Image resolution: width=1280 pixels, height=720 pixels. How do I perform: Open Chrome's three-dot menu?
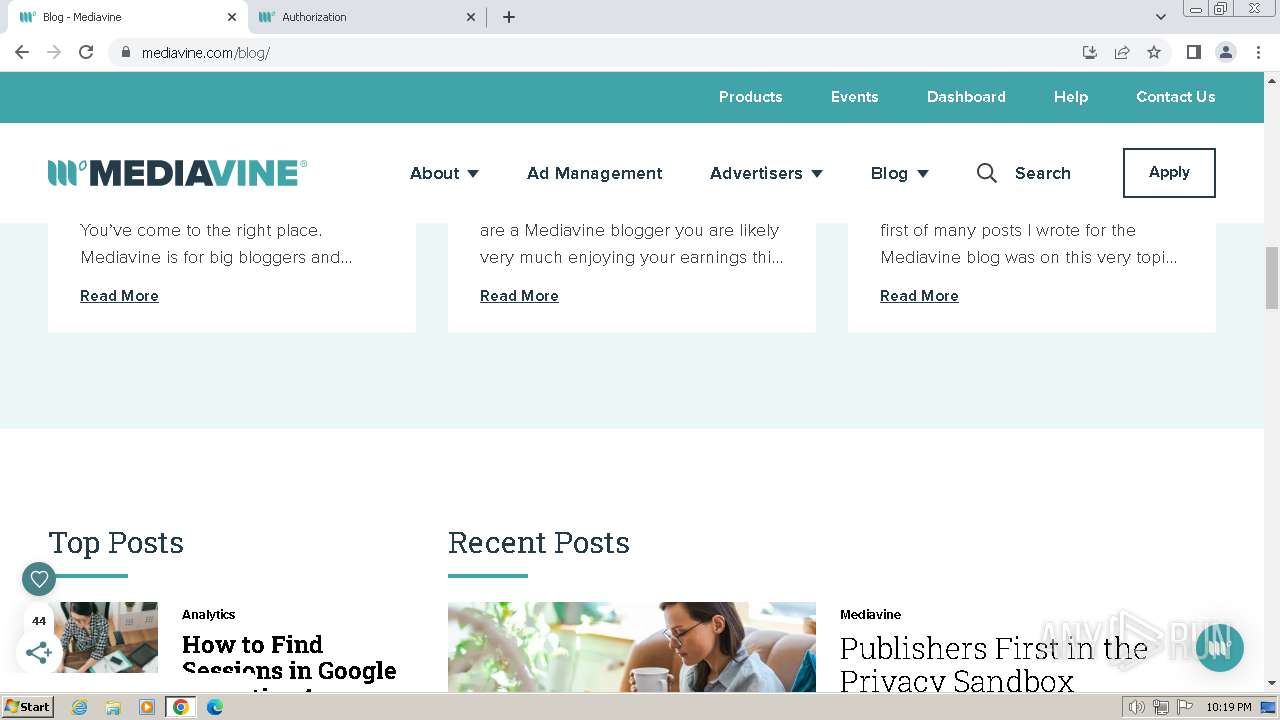pos(1258,52)
